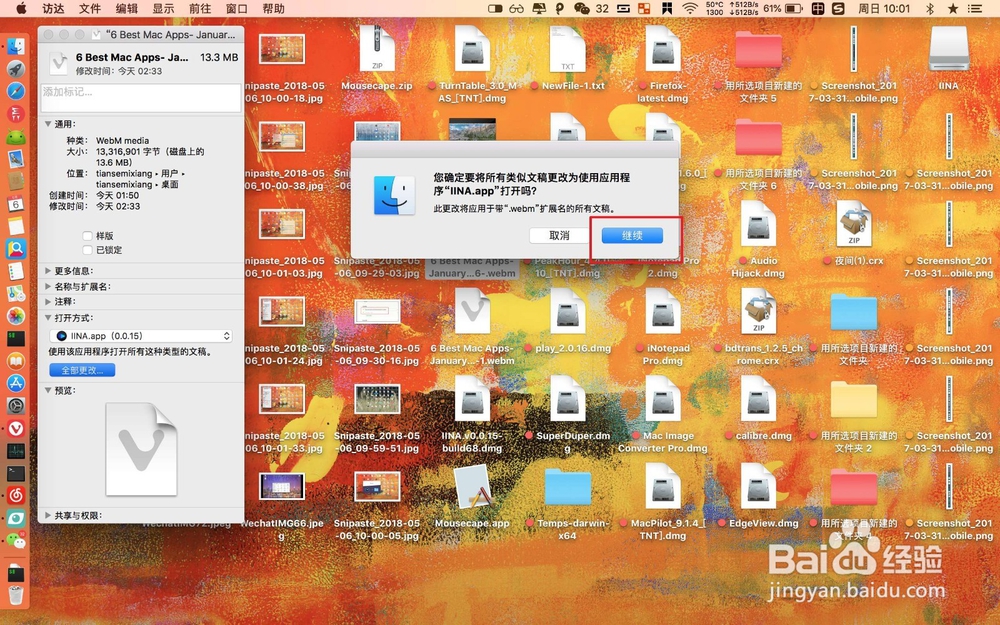Expand the 名称与扩展名 section
This screenshot has height=625, width=1000.
[x=48, y=286]
